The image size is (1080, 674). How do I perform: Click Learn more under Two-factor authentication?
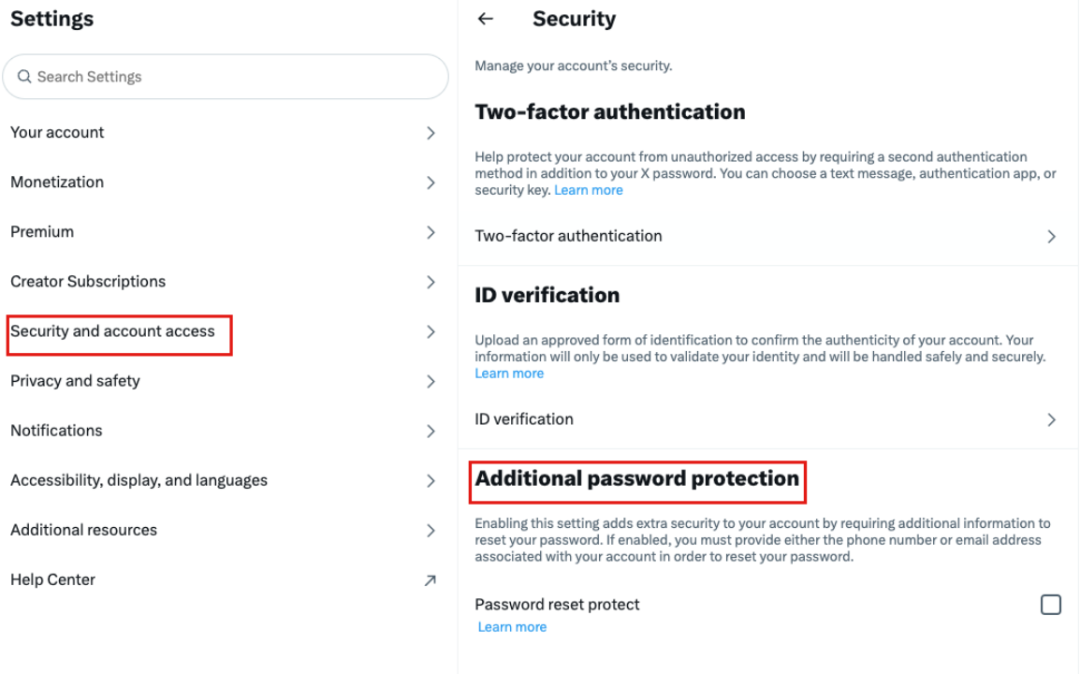(588, 190)
